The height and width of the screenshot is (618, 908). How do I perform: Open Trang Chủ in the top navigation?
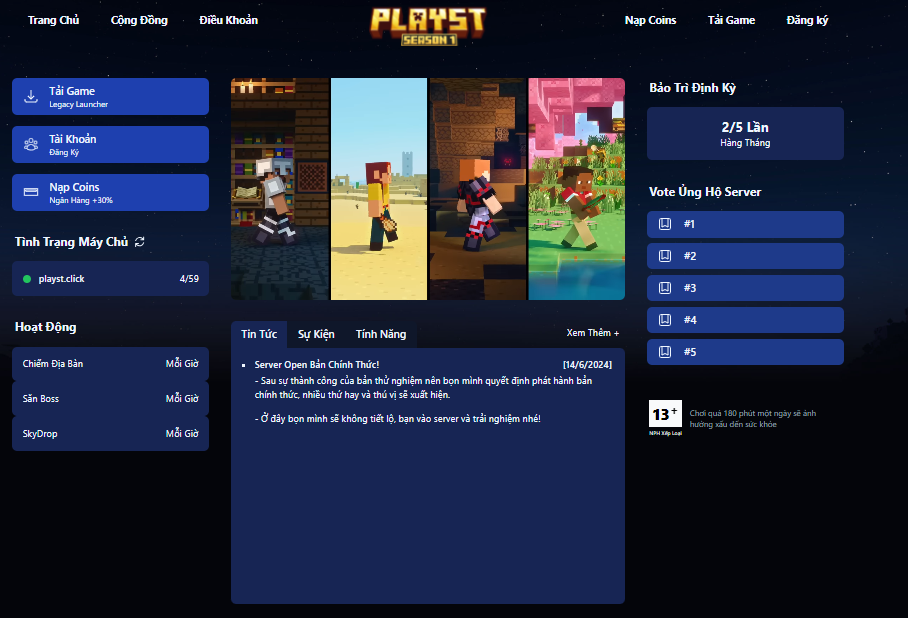(x=53, y=20)
